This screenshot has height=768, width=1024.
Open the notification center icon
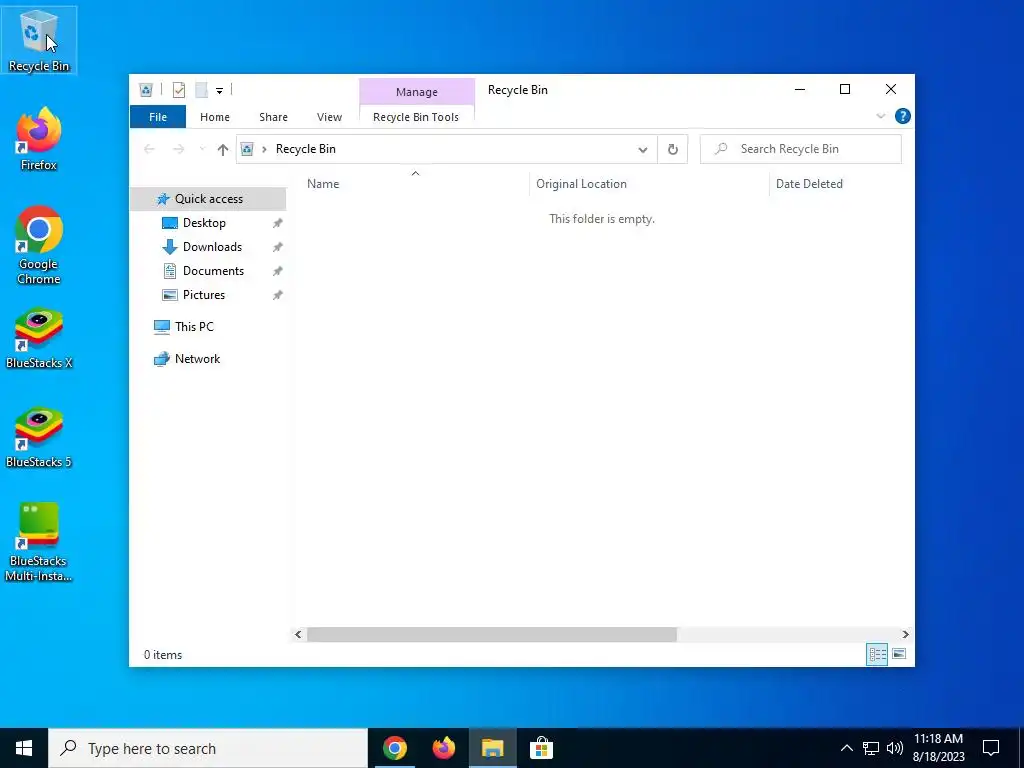click(x=991, y=748)
